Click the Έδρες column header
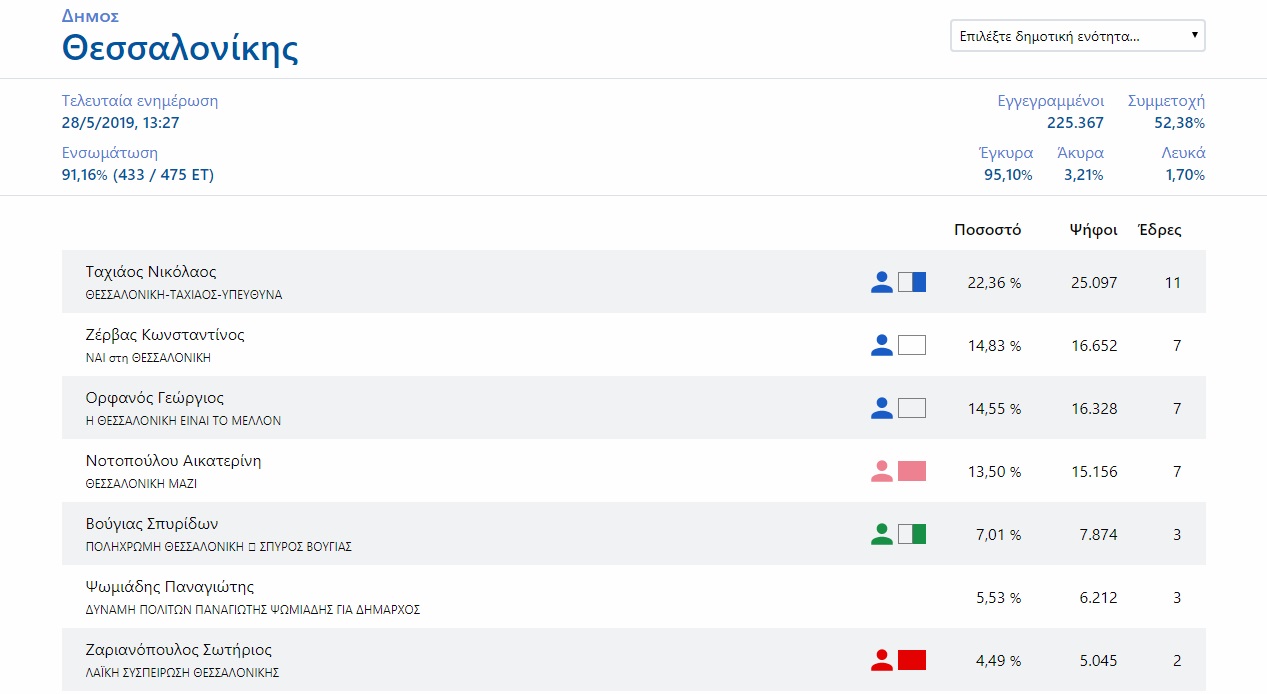The image size is (1267, 694). [1160, 230]
